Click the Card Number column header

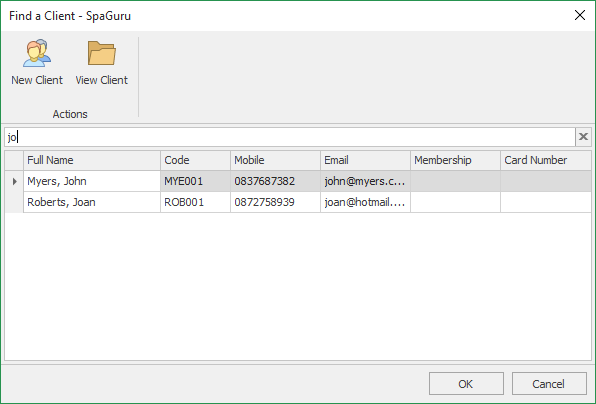coord(546,160)
